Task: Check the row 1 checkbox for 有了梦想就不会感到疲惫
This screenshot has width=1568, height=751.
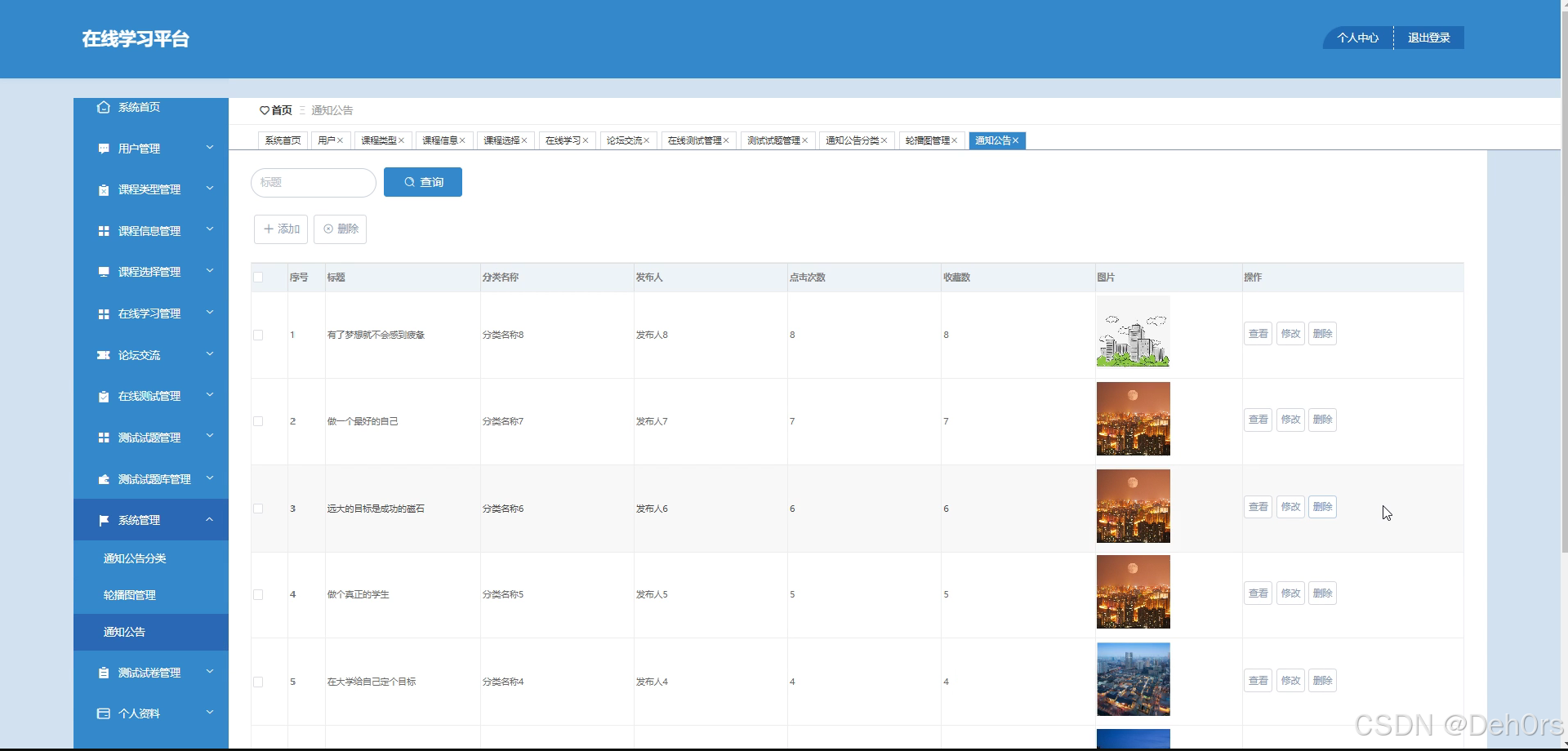Action: click(x=258, y=335)
